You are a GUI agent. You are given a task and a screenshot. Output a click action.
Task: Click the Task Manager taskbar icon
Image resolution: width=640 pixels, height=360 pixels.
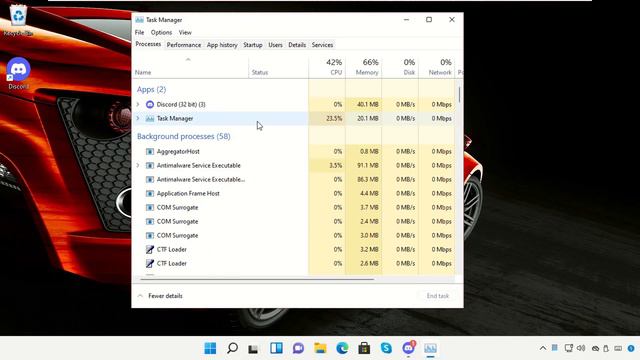(x=430, y=348)
